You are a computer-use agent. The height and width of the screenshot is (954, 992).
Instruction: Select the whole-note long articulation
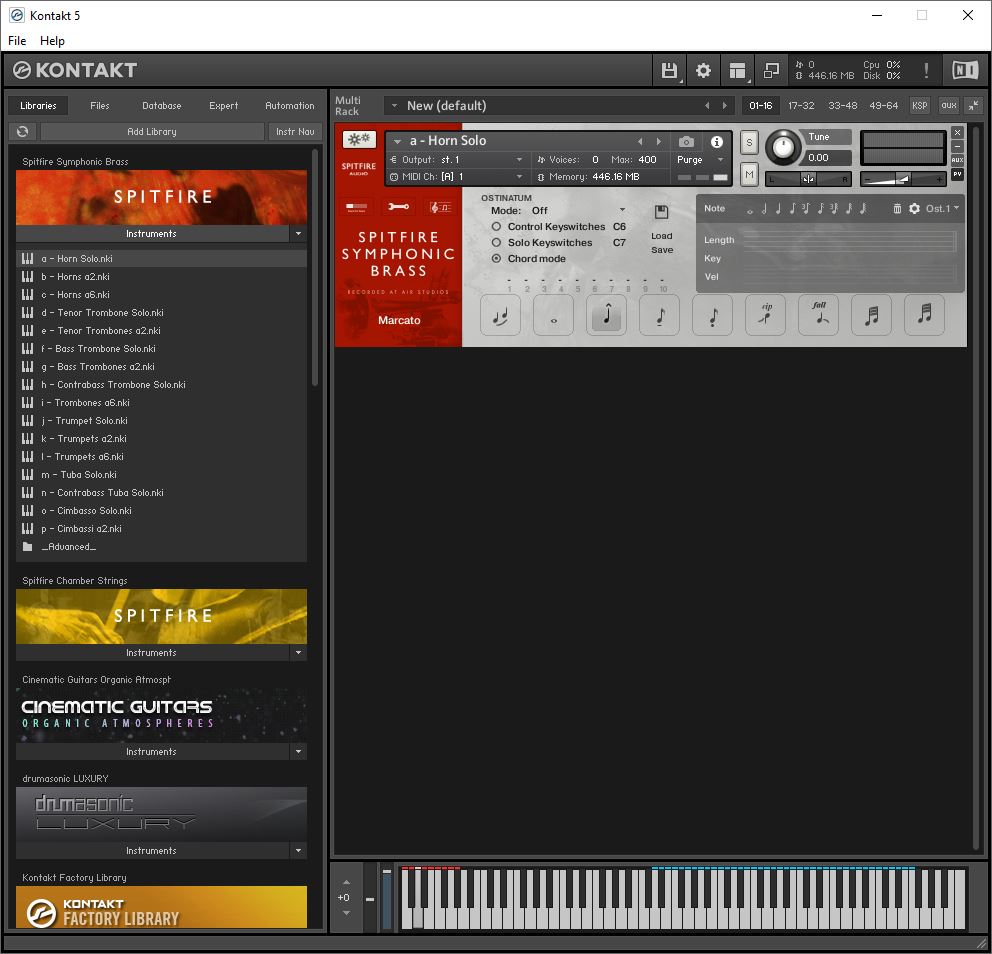(x=554, y=315)
